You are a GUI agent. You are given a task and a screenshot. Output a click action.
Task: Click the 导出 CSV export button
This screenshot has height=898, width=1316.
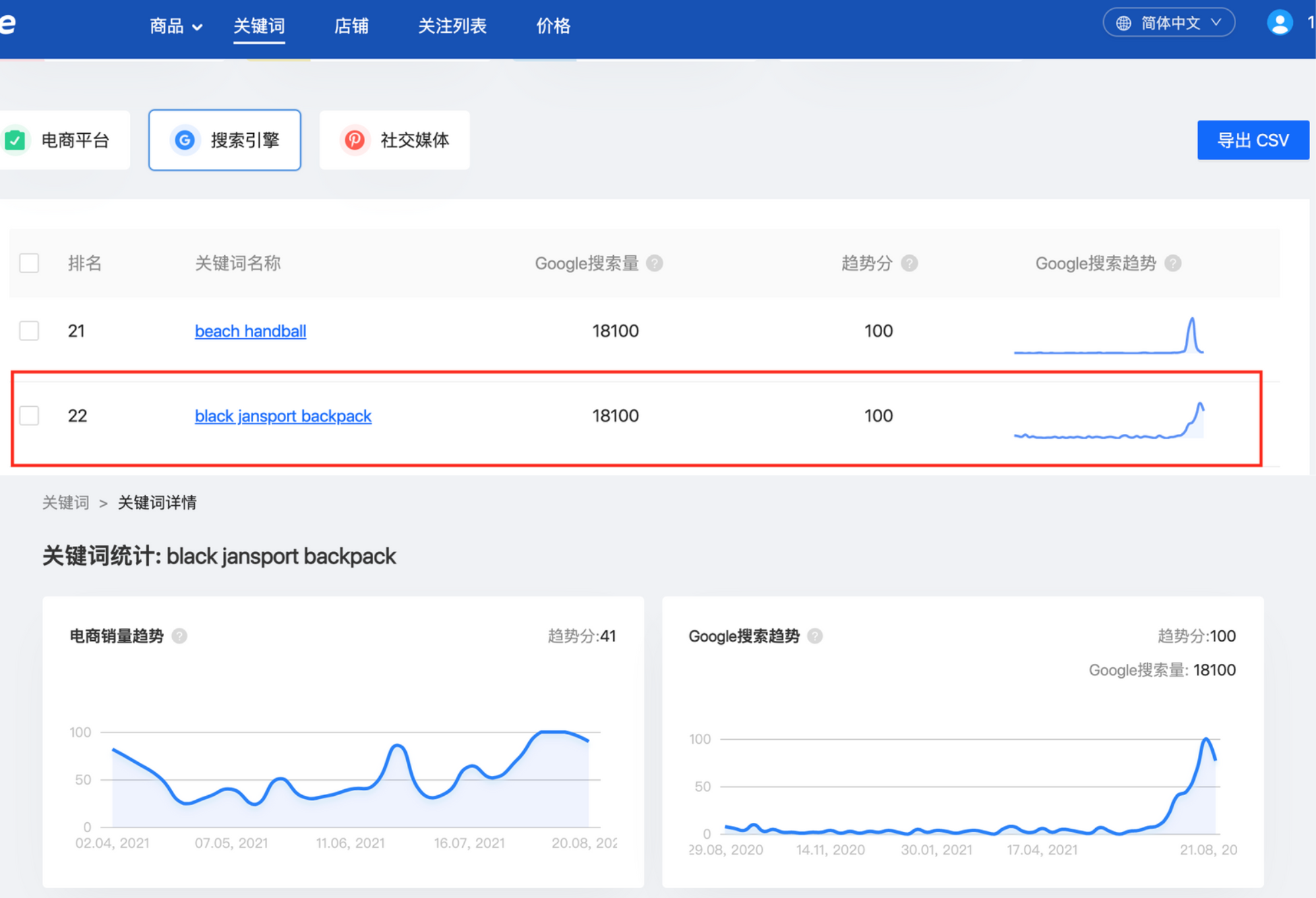coord(1253,140)
